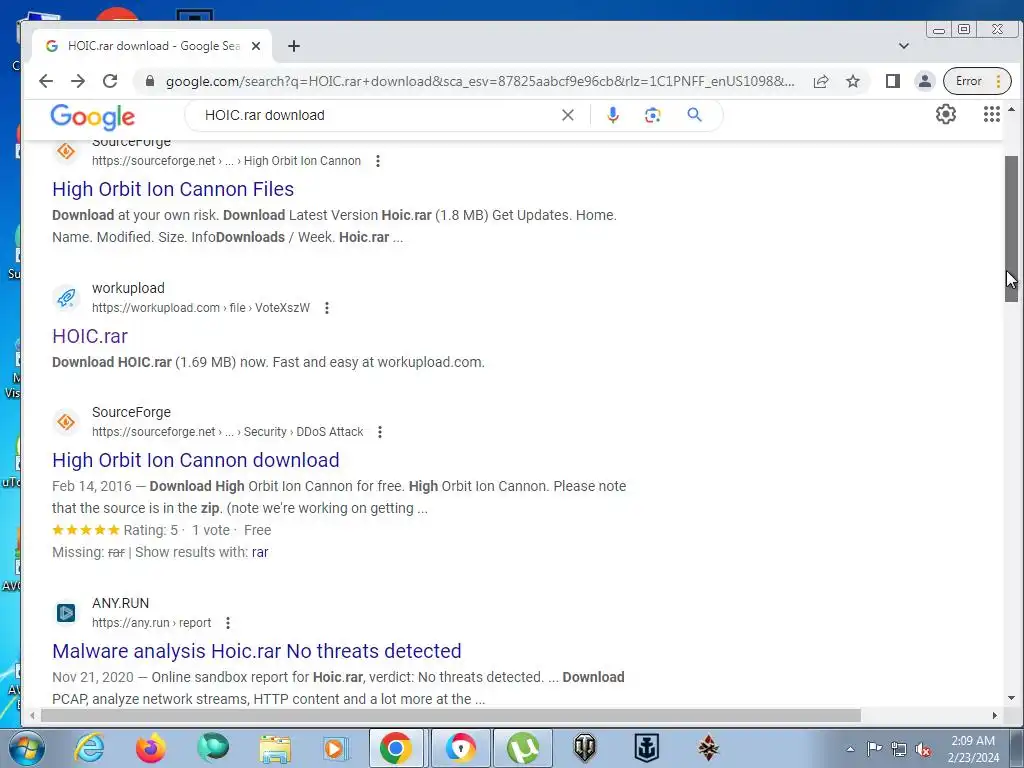
Task: Open World of Tanks taskbar icon
Action: click(x=584, y=748)
